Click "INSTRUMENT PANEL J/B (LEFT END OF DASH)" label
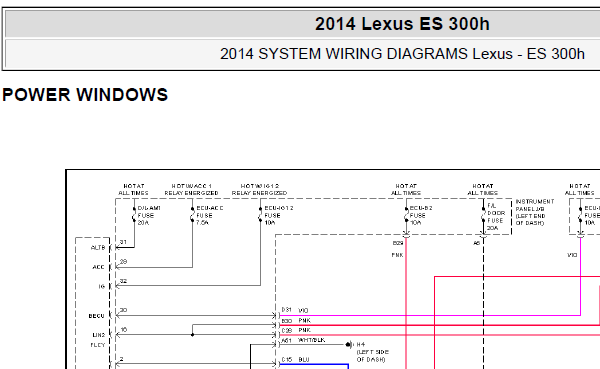 [x=535, y=212]
